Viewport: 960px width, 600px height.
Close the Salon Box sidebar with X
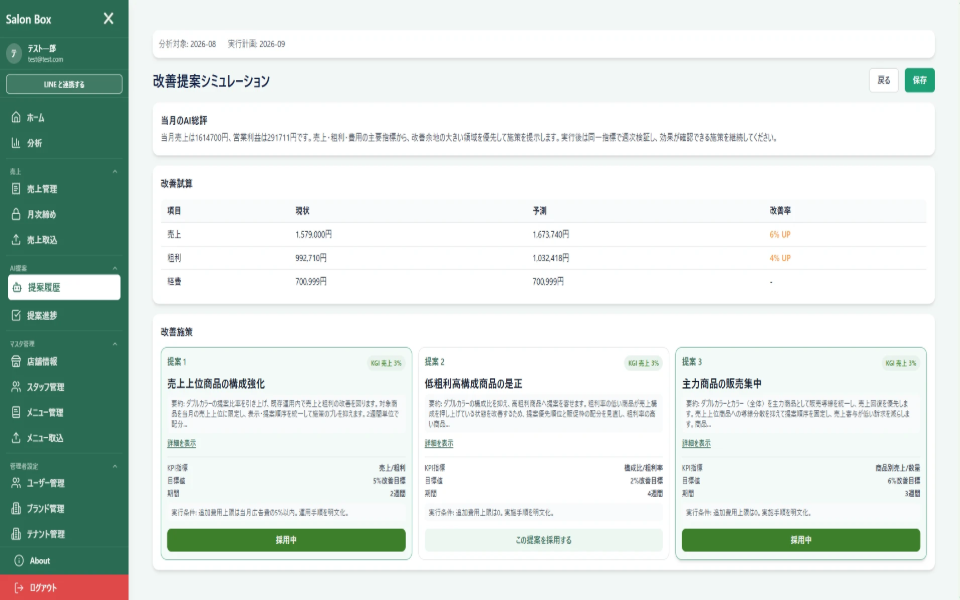(x=108, y=18)
